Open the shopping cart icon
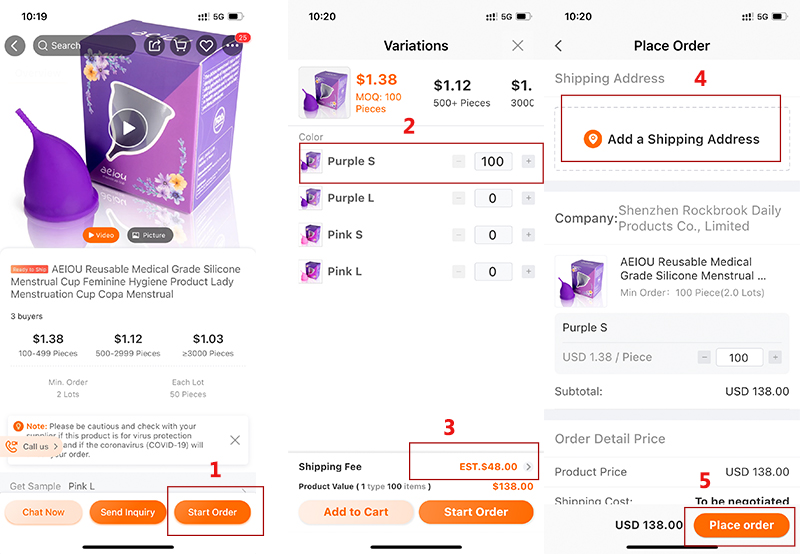Image resolution: width=800 pixels, height=554 pixels. tap(181, 46)
